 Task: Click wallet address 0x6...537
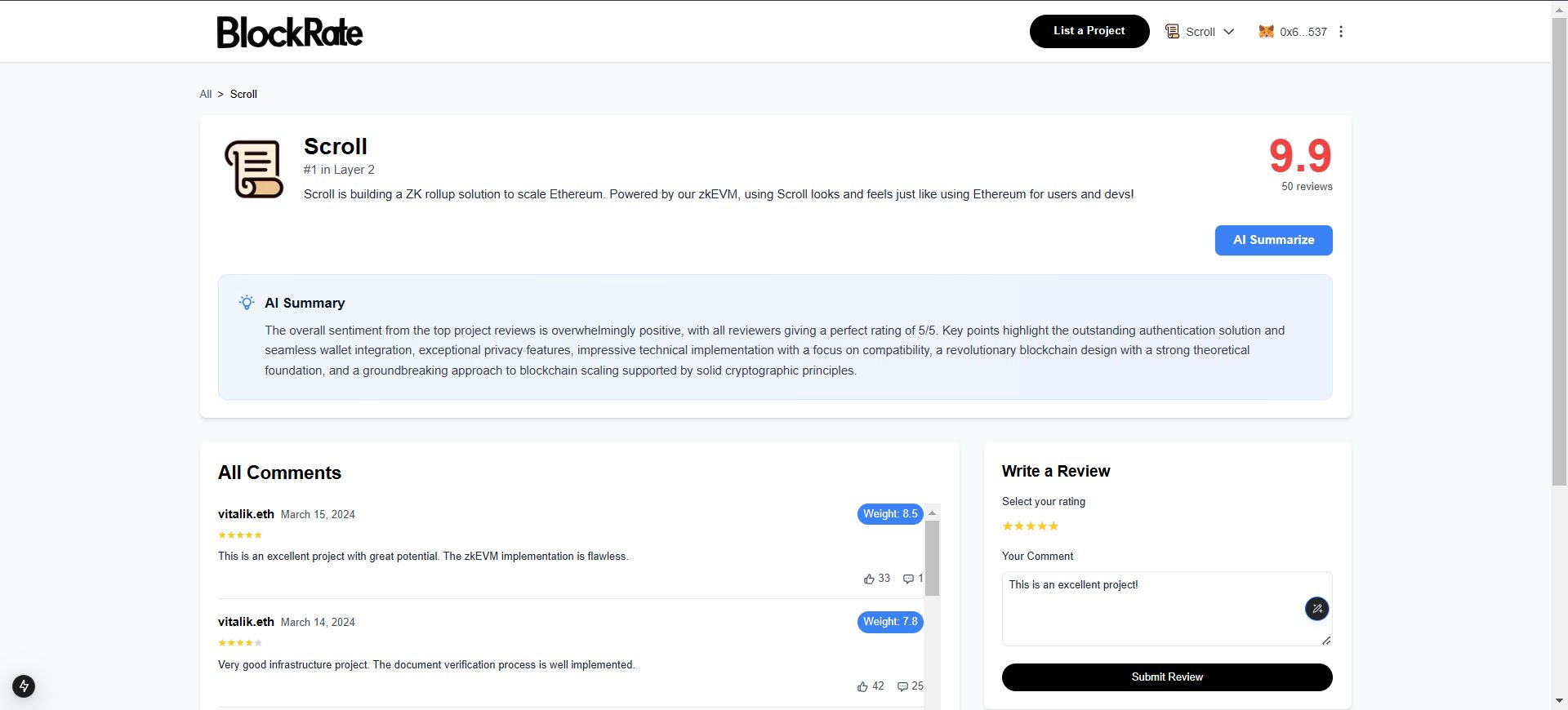[x=1303, y=32]
